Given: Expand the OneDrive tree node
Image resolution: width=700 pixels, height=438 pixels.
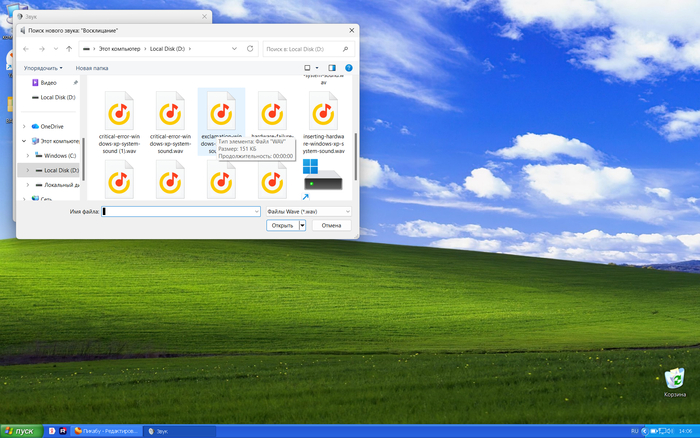Looking at the screenshot, I should click(25, 127).
